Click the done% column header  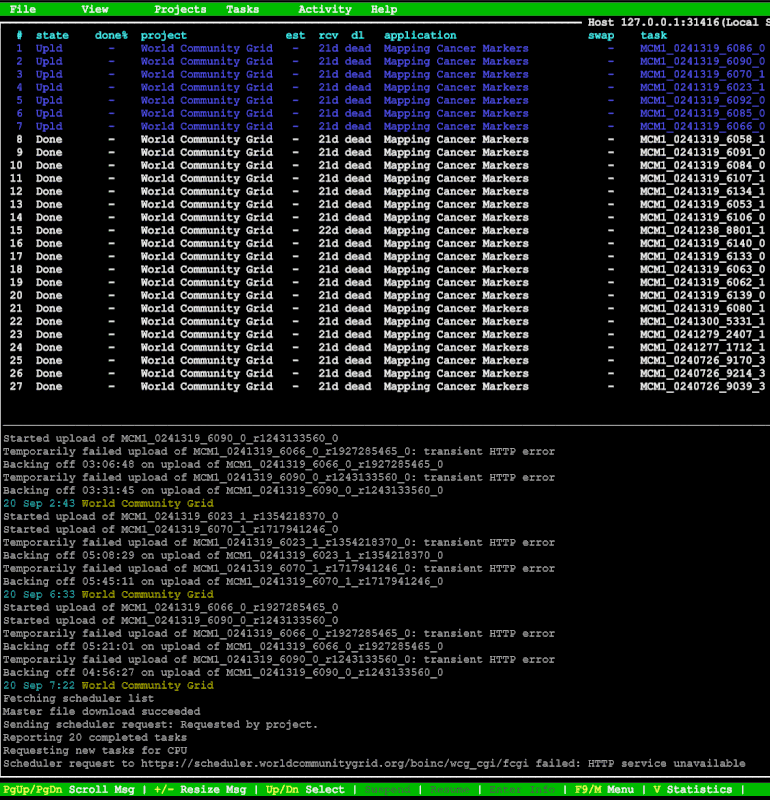111,35
